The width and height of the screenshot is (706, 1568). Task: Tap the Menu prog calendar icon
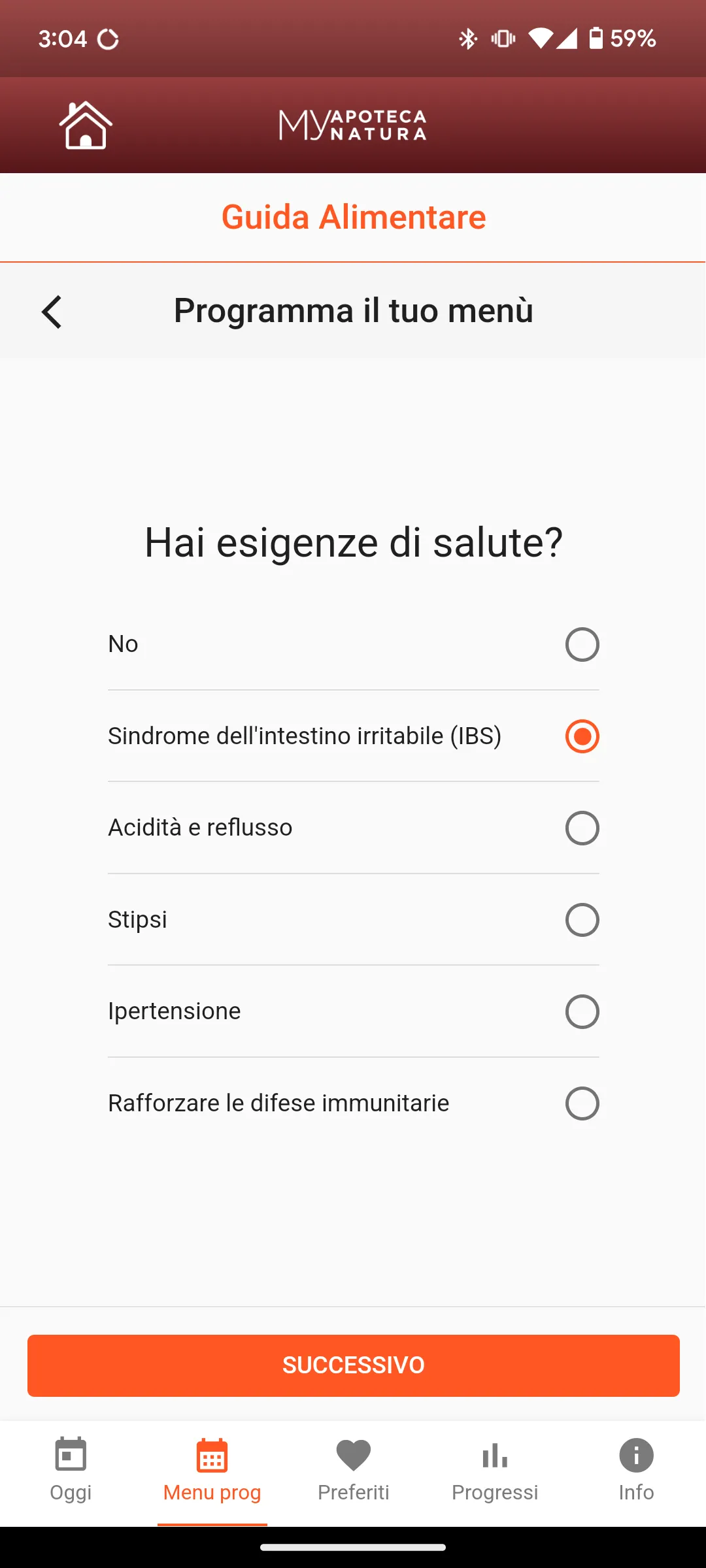(x=212, y=1456)
